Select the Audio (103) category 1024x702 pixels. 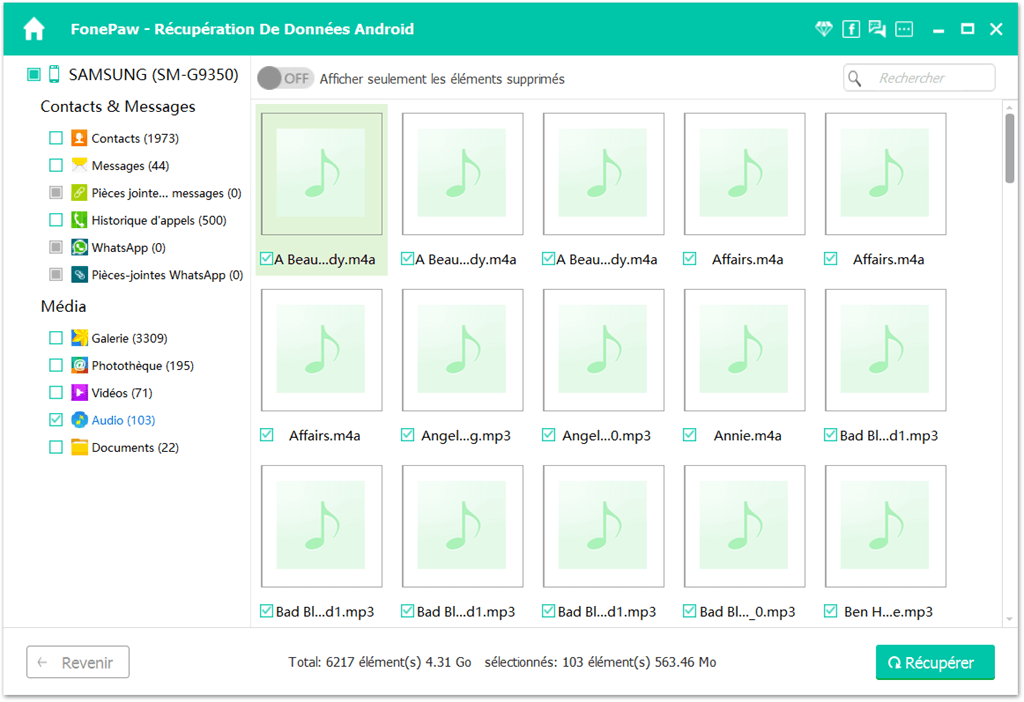point(123,420)
